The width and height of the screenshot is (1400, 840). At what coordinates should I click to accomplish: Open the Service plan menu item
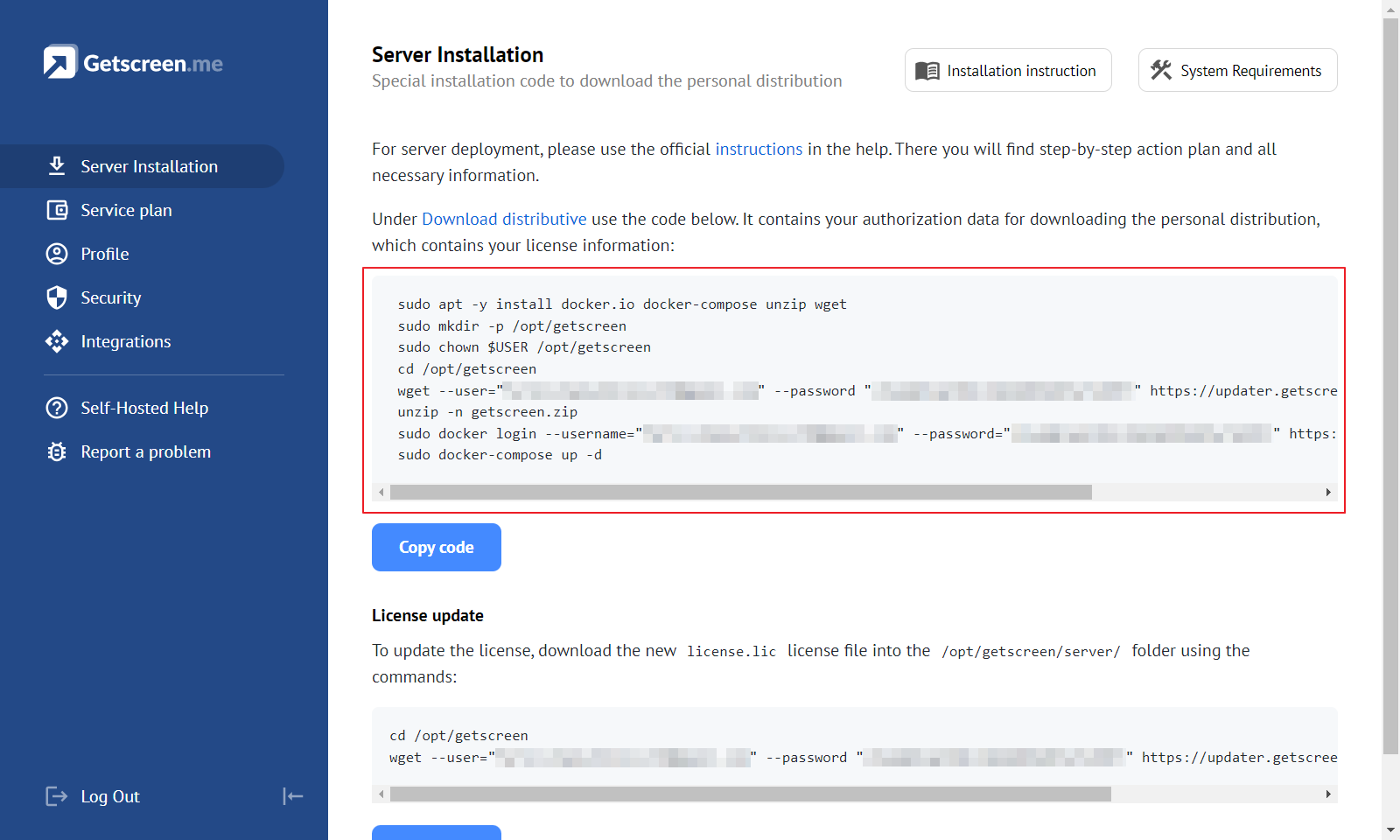coord(126,210)
